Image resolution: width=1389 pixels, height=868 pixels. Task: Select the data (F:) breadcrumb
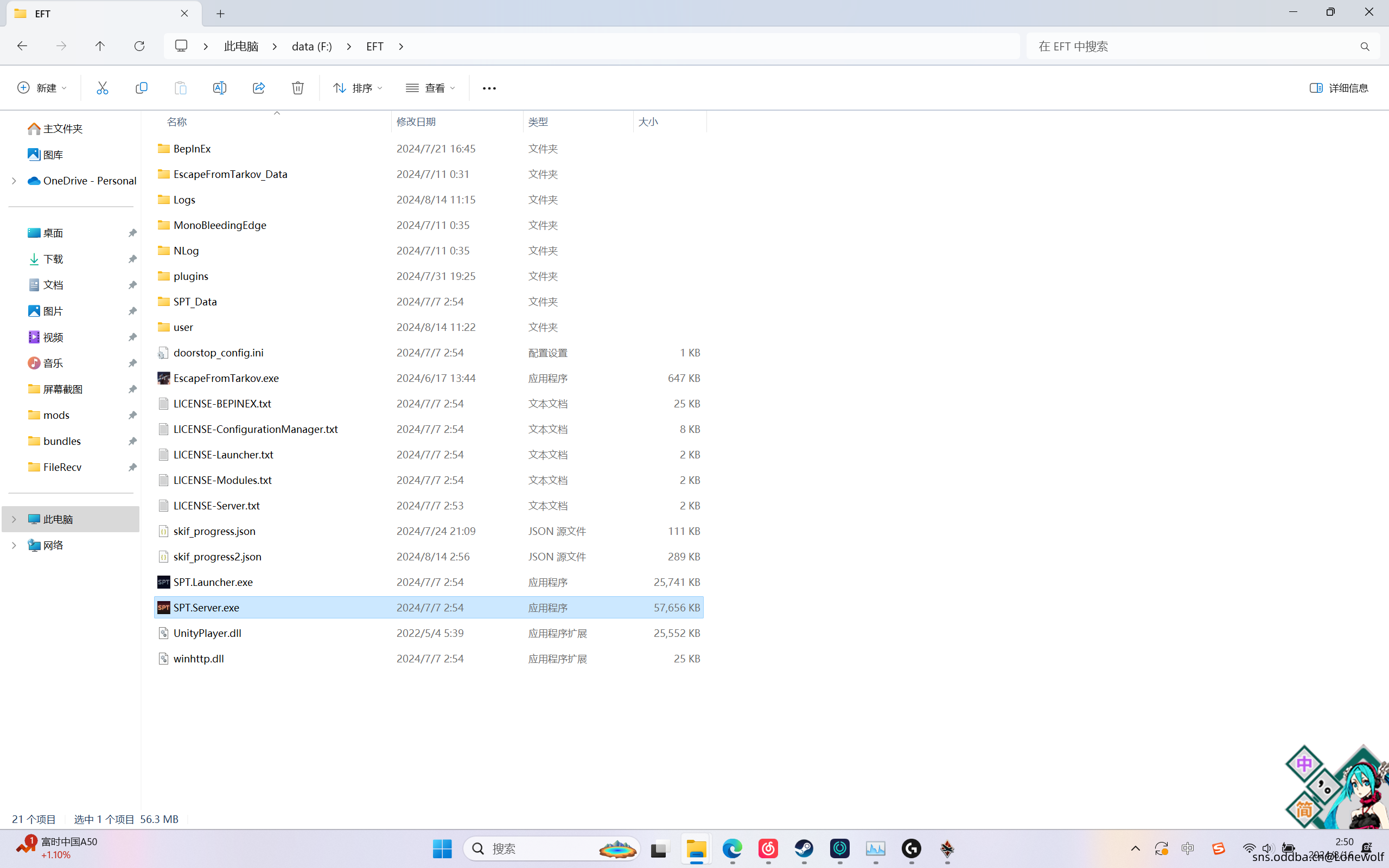[x=311, y=46]
